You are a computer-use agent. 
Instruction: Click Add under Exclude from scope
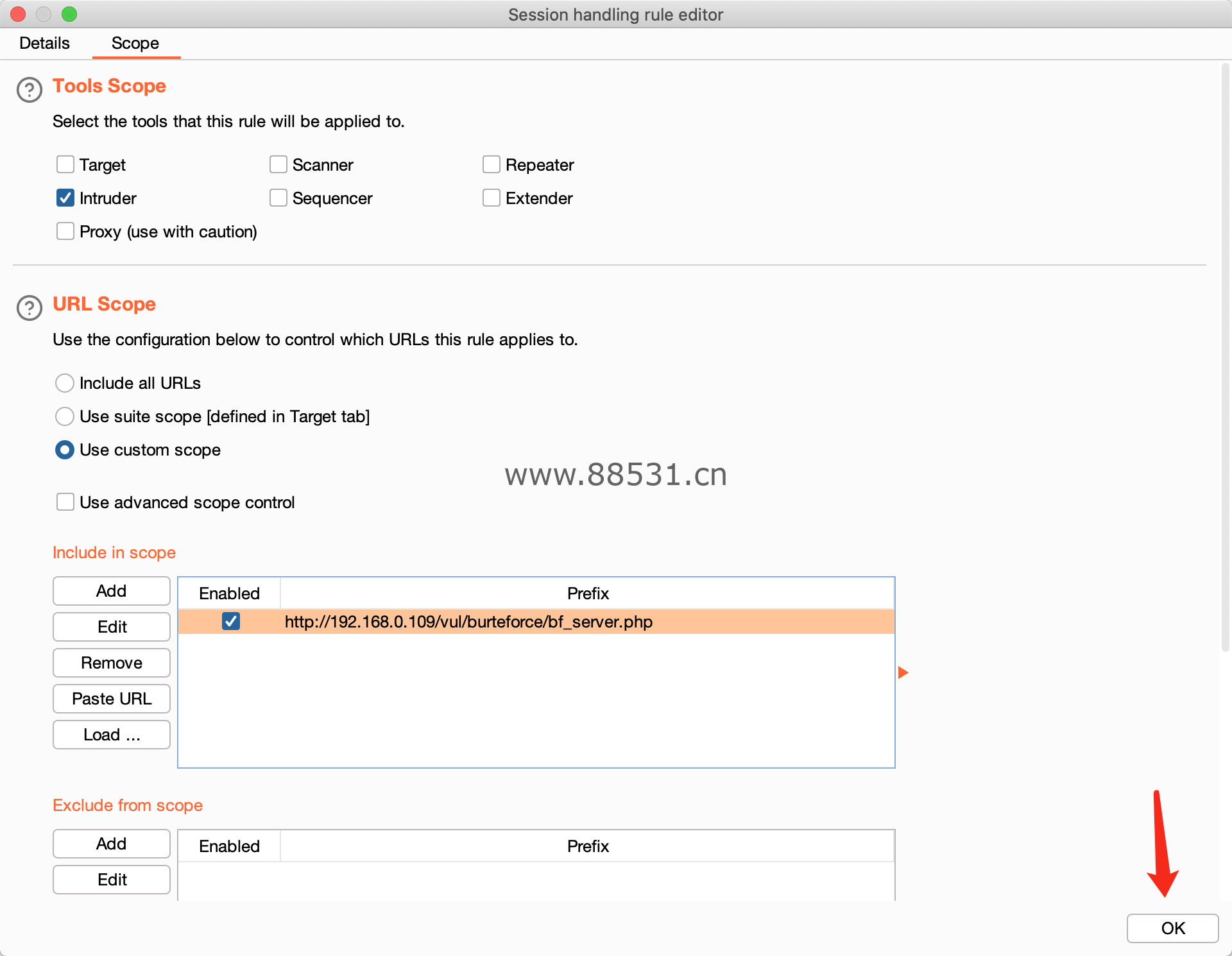click(x=112, y=844)
